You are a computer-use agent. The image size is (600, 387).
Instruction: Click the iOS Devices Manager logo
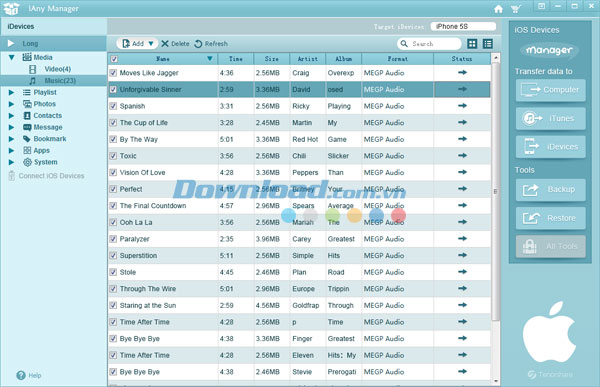[x=549, y=51]
